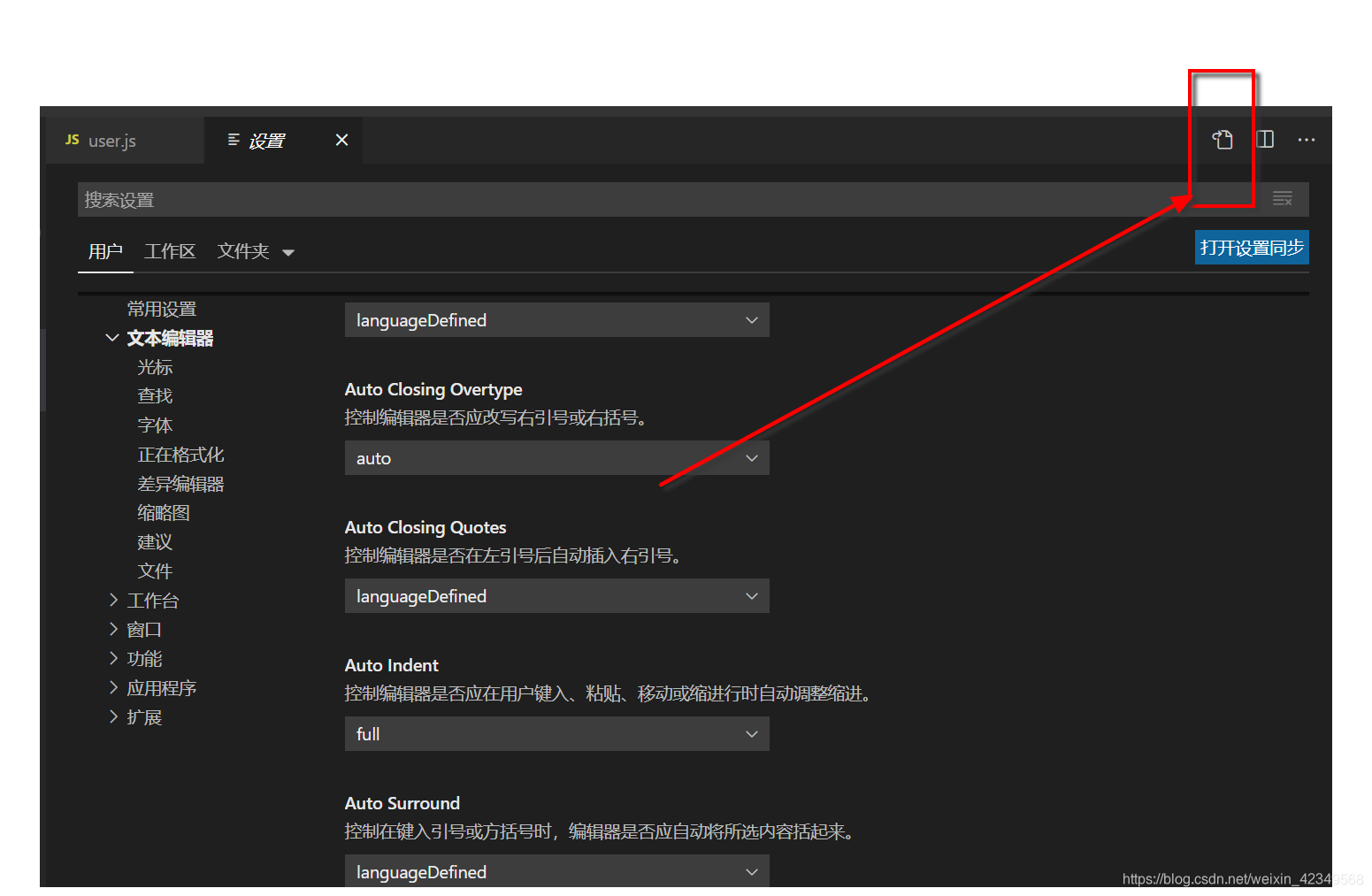Open the more actions ellipsis menu
This screenshot has width=1372, height=896.
point(1307,140)
